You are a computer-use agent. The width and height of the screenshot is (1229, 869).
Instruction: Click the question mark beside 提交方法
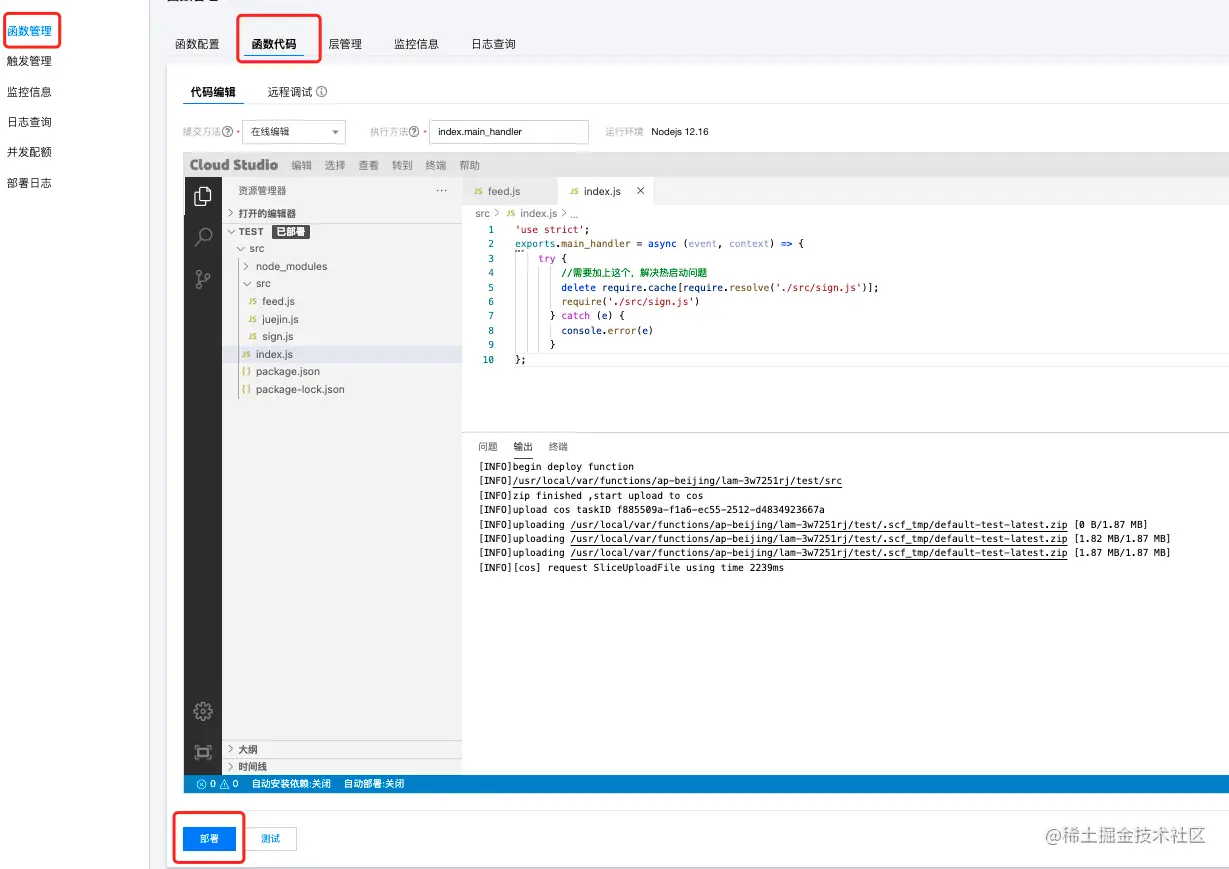point(228,131)
